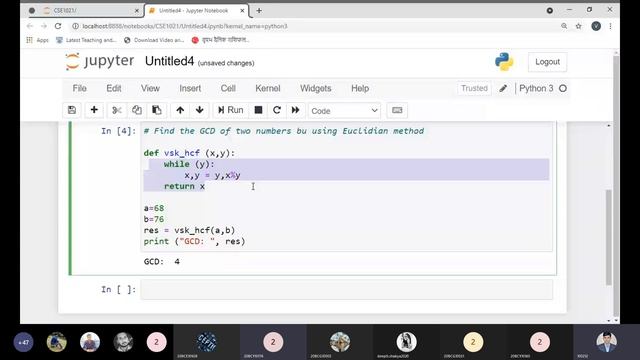Run the selected cell

point(231,110)
